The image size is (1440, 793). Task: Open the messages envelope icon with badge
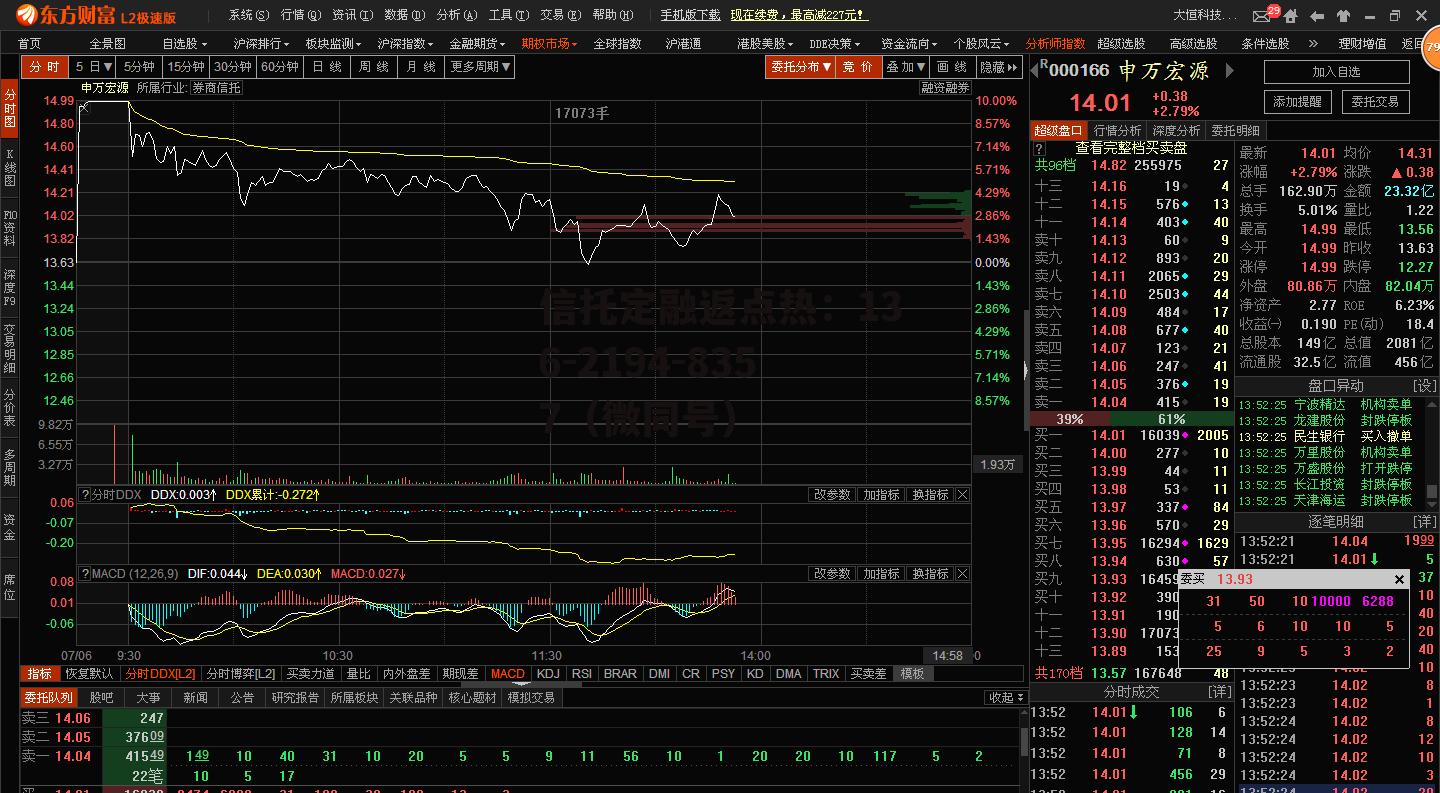click(1265, 16)
